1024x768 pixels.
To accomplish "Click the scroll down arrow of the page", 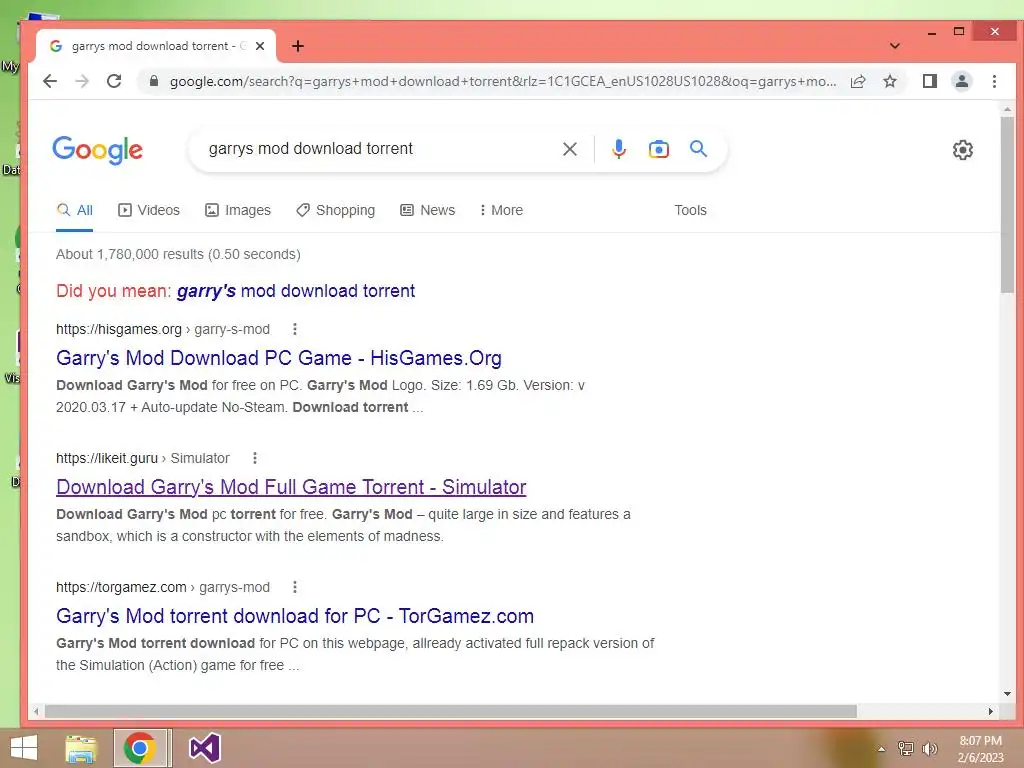I will [x=1007, y=694].
